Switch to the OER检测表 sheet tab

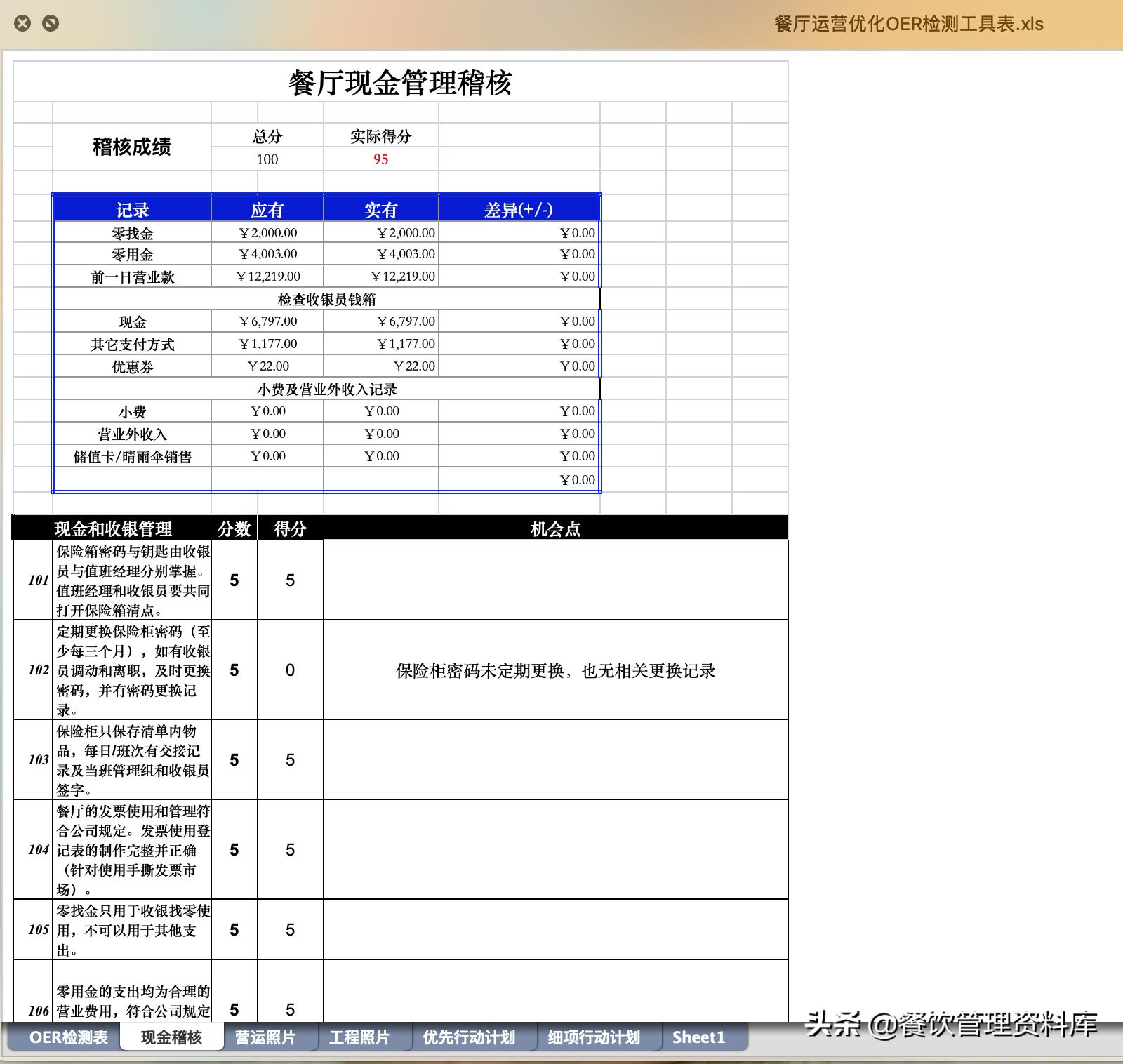tap(69, 1037)
